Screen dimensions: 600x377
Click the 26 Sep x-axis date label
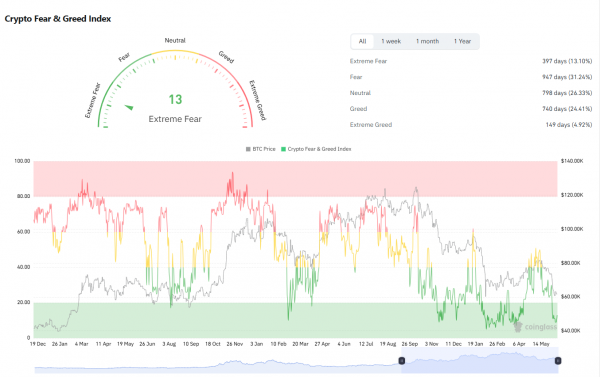tap(409, 344)
